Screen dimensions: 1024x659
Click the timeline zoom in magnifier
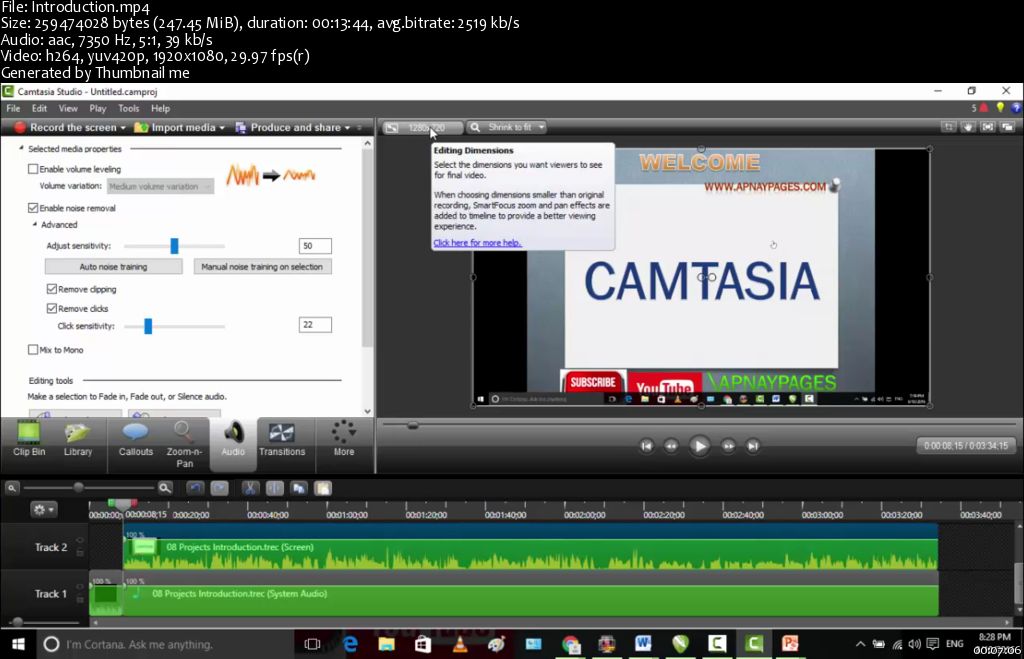point(165,488)
